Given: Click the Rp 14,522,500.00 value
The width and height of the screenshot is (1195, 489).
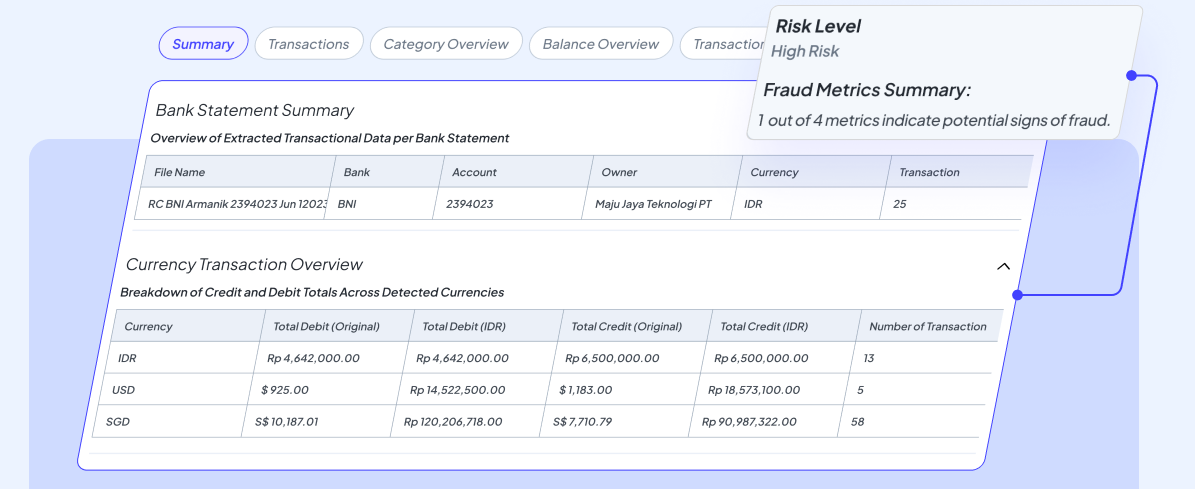Looking at the screenshot, I should tap(457, 390).
